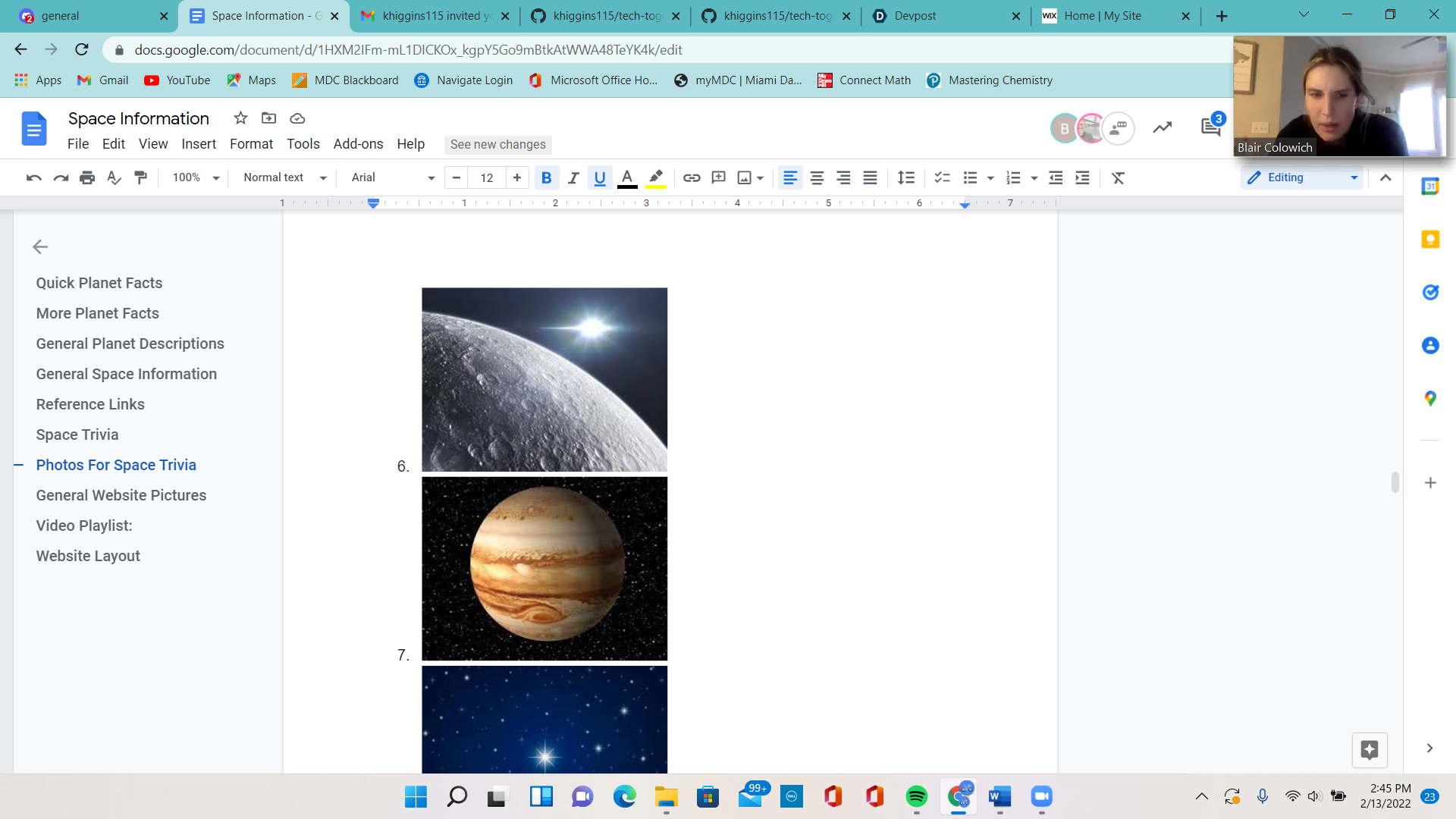Open the zoom 100% dropdown
1456x819 pixels.
tap(195, 177)
